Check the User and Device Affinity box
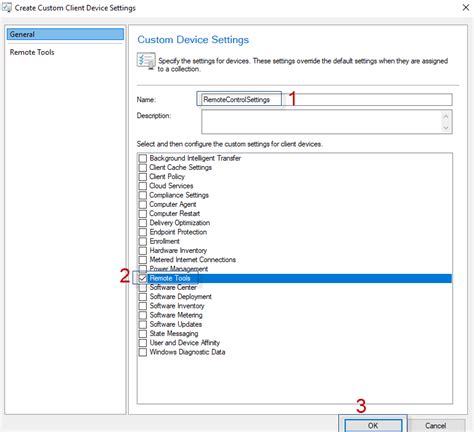Screen dimensions: 474x432 click(143, 343)
